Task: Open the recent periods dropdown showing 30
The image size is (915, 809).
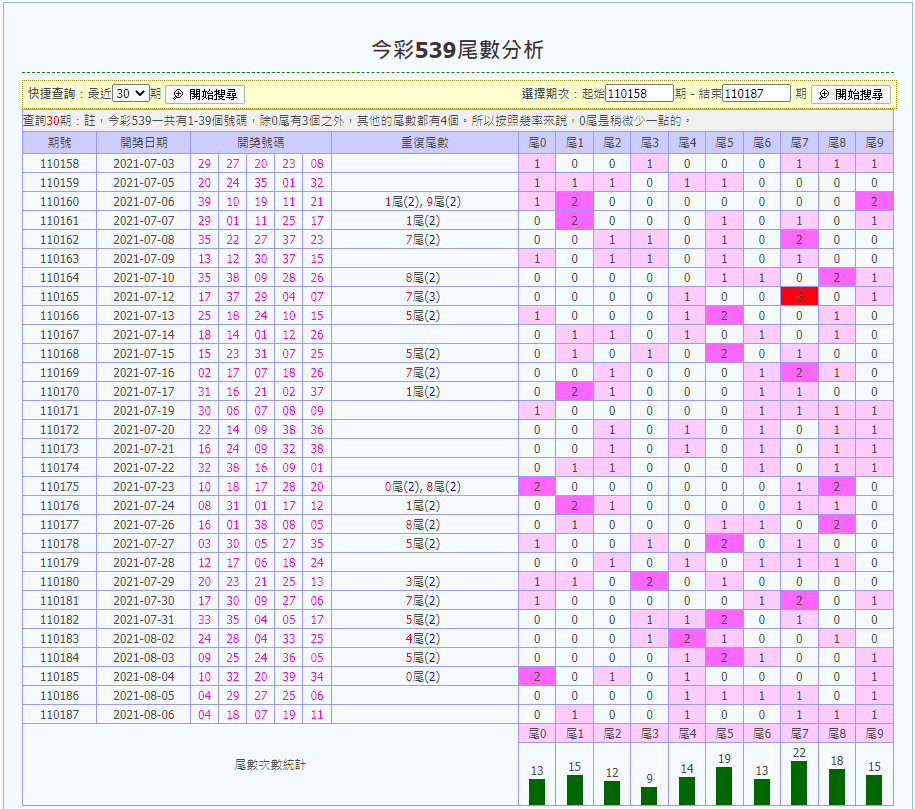Action: (131, 93)
